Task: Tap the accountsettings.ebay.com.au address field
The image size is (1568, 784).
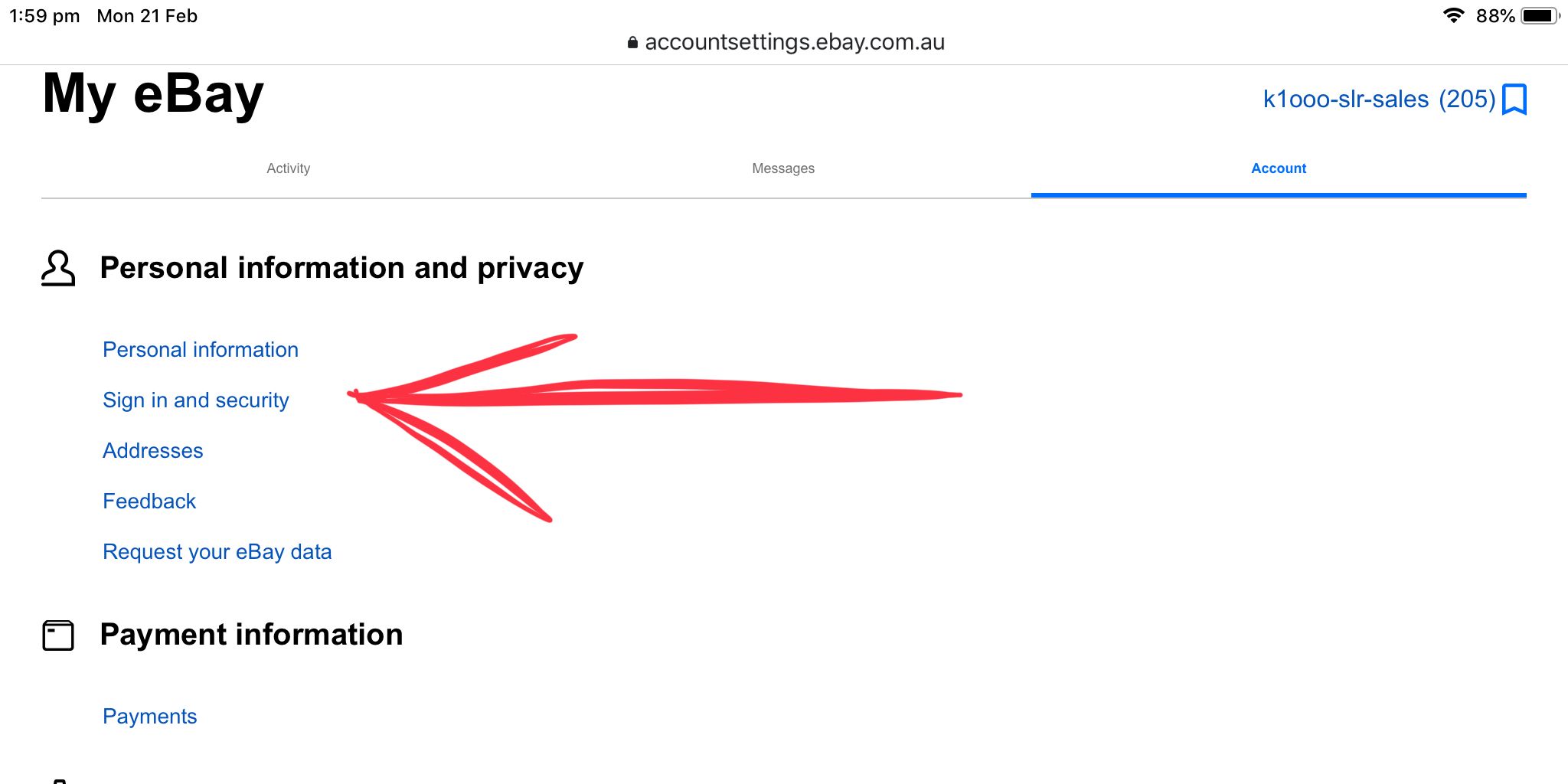Action: pos(794,42)
